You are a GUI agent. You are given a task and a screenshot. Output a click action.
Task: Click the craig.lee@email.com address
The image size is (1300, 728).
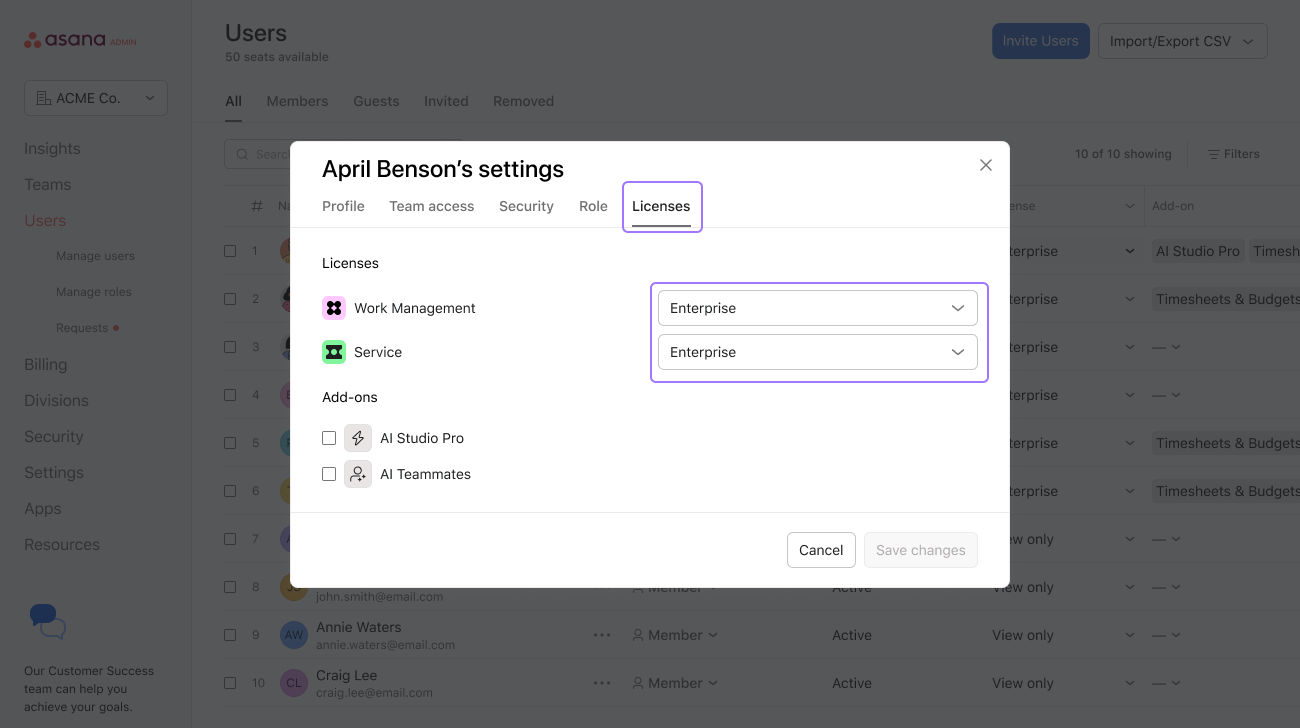pos(374,693)
